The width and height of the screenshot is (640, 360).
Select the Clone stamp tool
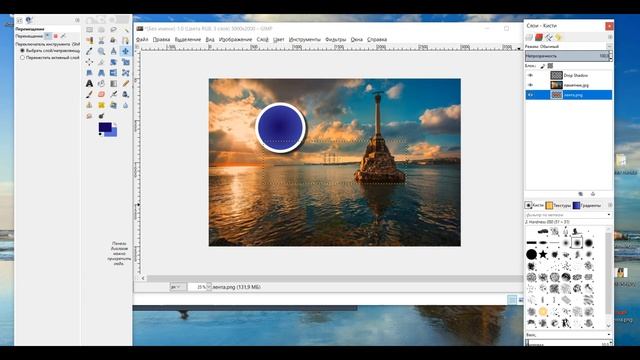point(89,105)
